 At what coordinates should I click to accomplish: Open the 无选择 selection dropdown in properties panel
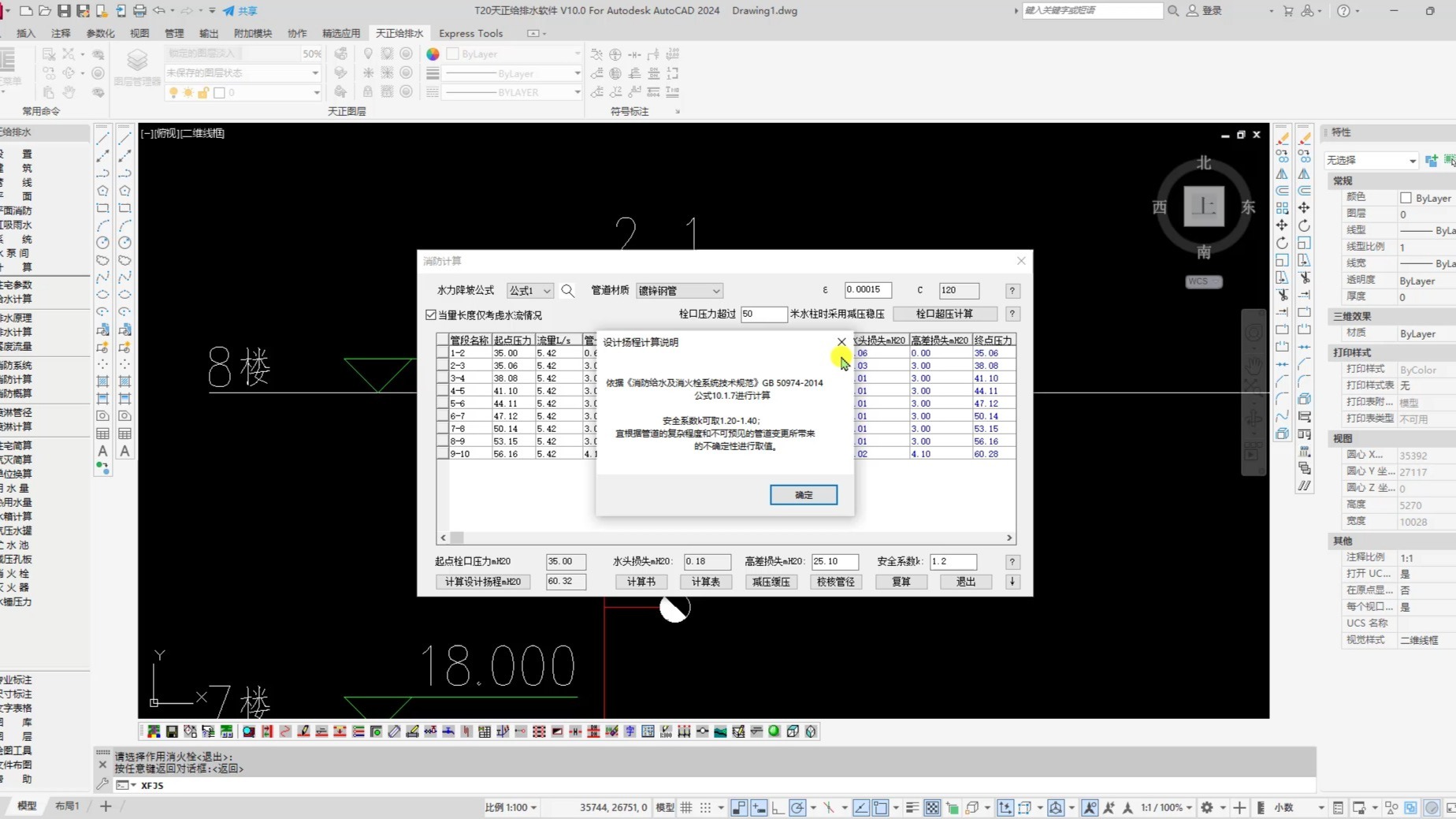point(1371,161)
